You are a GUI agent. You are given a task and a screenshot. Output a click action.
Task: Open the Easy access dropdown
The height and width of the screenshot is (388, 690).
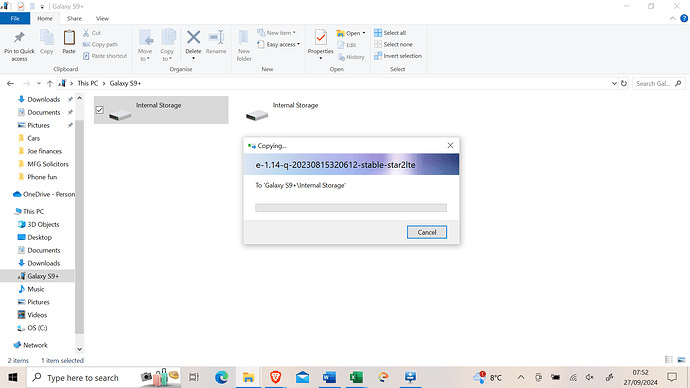(279, 44)
